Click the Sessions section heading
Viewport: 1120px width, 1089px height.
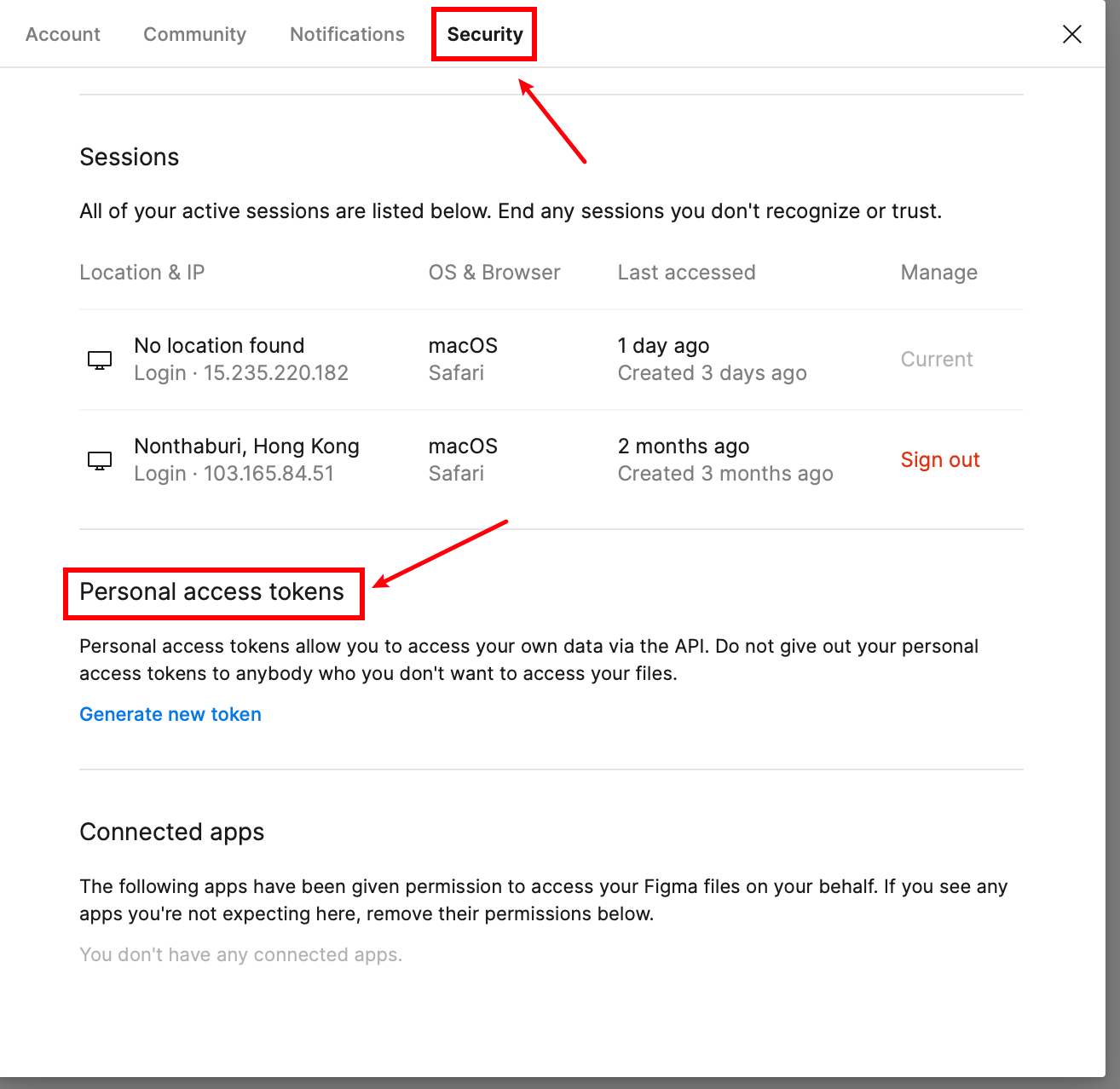click(129, 157)
